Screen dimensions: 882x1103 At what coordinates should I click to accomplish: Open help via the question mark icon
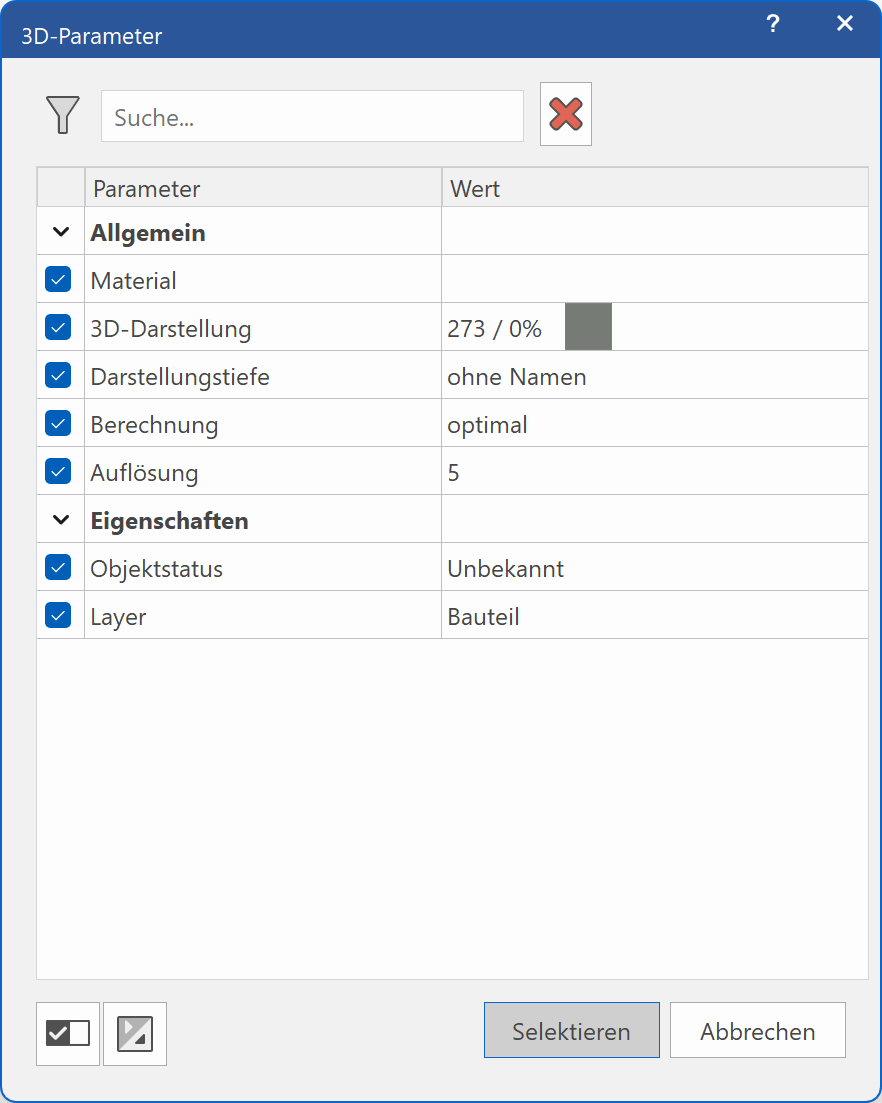(773, 23)
